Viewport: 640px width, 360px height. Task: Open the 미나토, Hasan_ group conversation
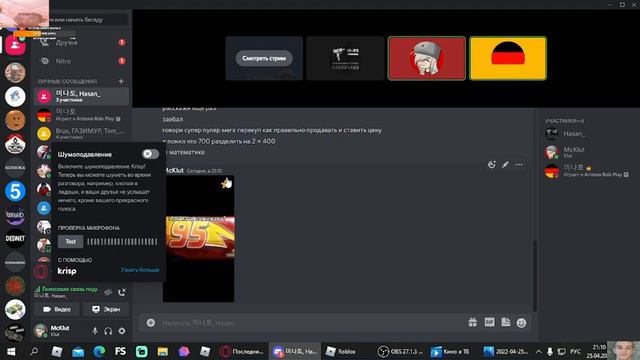[81, 96]
